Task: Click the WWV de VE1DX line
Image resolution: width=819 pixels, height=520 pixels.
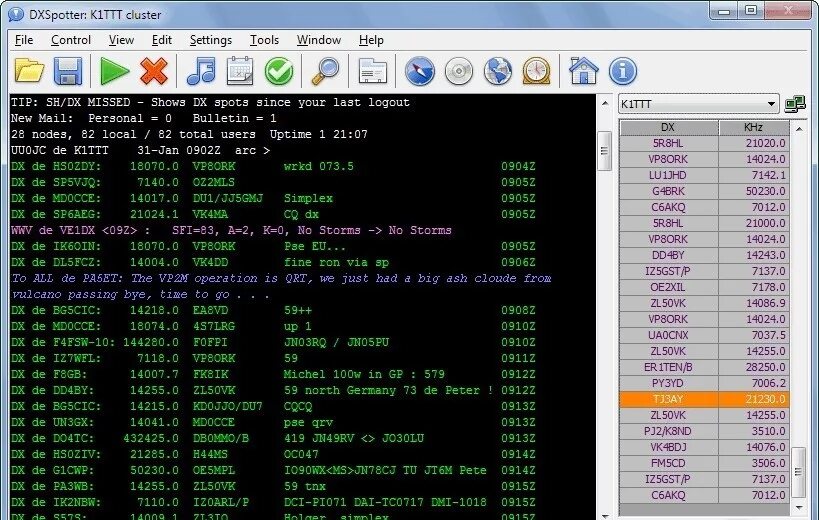Action: pos(231,230)
